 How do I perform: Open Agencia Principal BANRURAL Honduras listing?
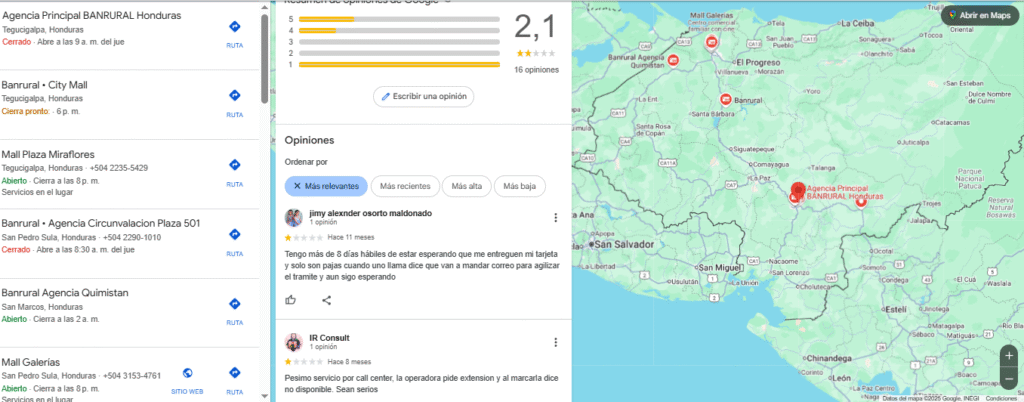(91, 16)
